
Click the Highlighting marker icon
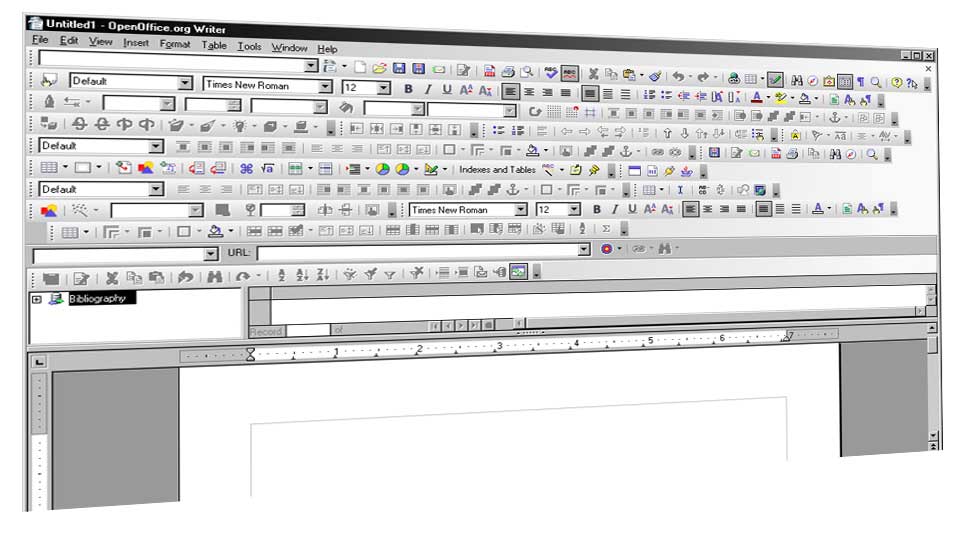780,97
